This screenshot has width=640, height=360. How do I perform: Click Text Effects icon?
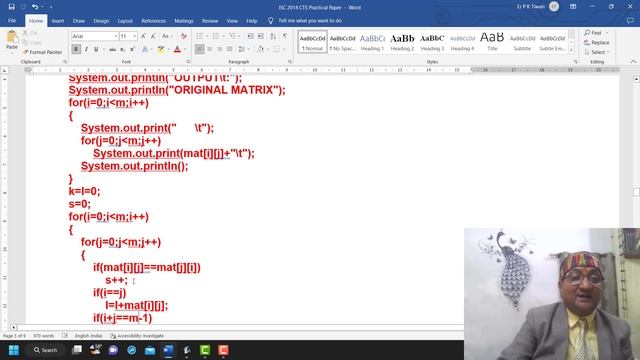tap(145, 49)
